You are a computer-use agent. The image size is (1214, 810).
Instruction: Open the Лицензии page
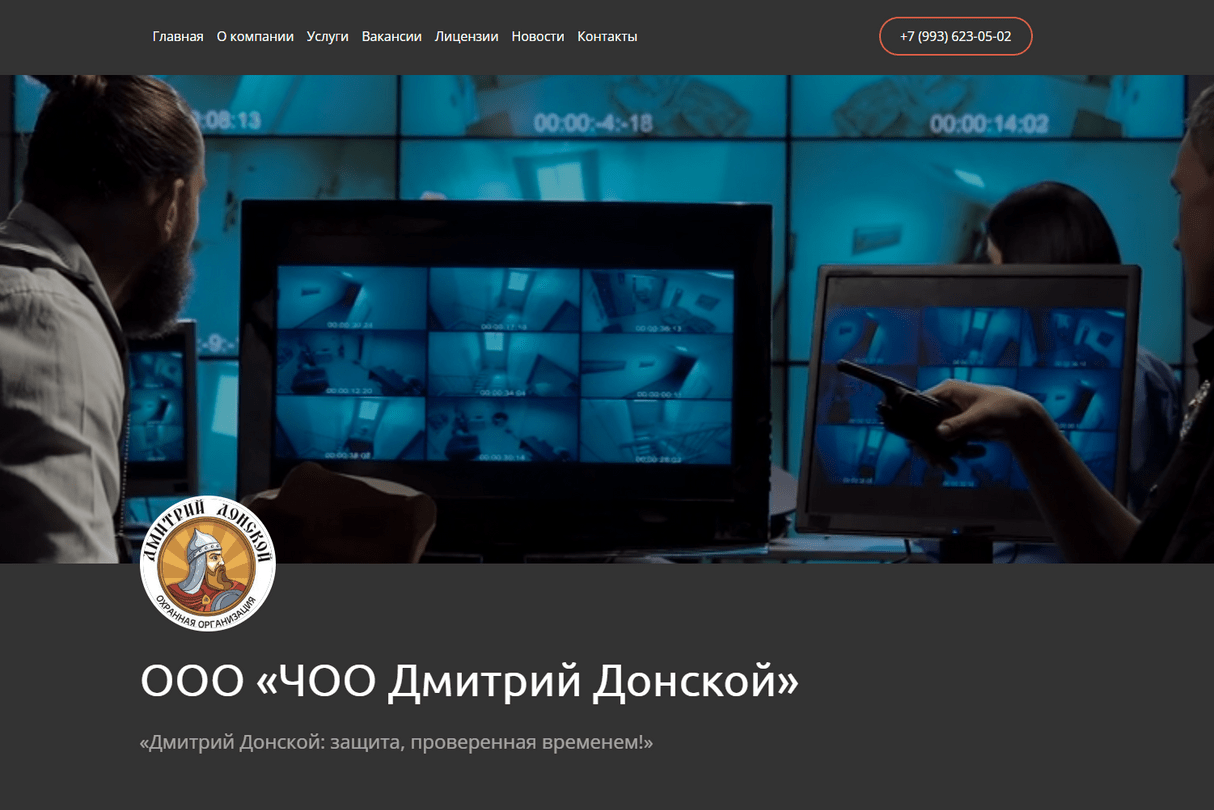coord(466,37)
